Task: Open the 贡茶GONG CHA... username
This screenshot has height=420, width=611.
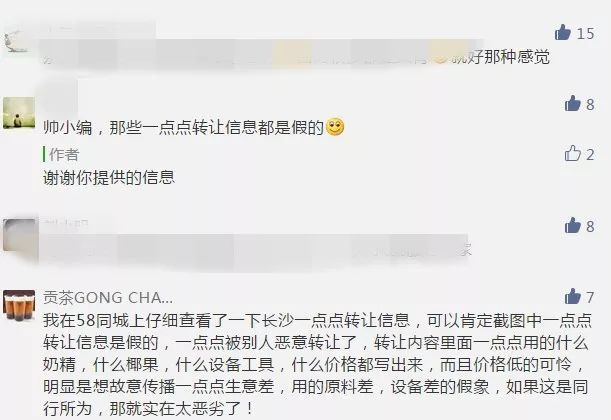Action: coord(108,298)
